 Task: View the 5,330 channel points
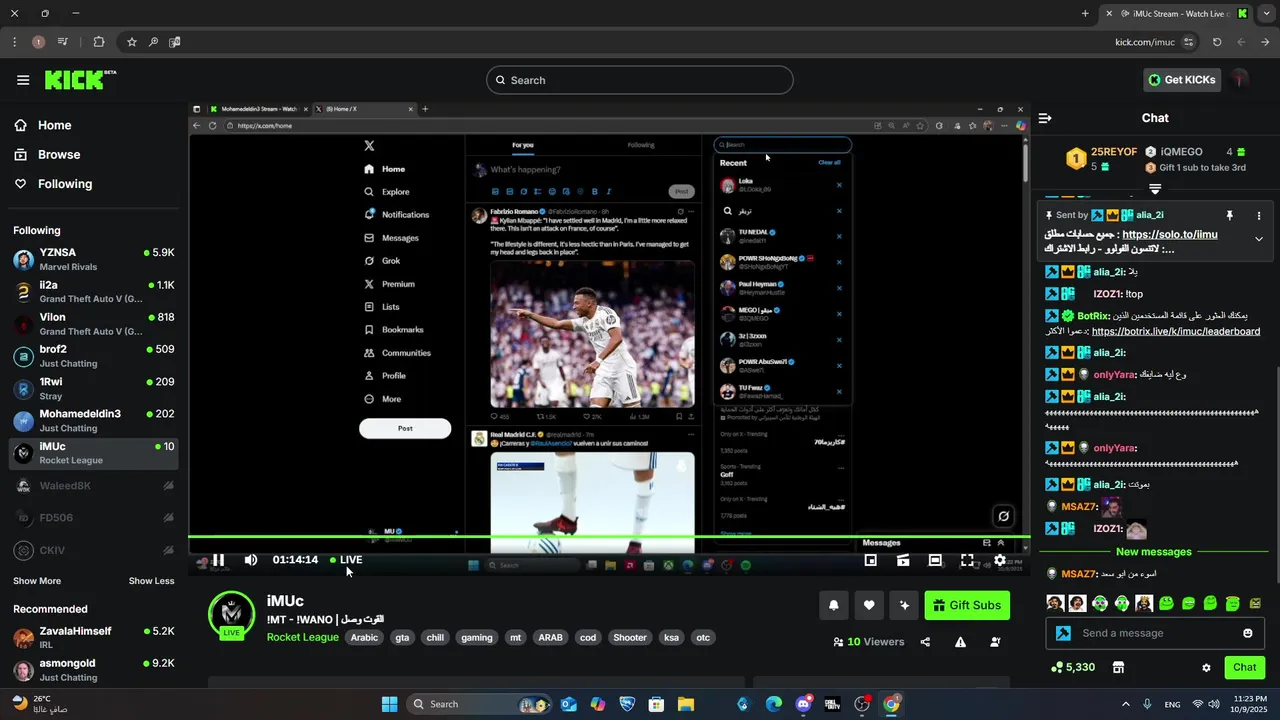coord(1073,667)
